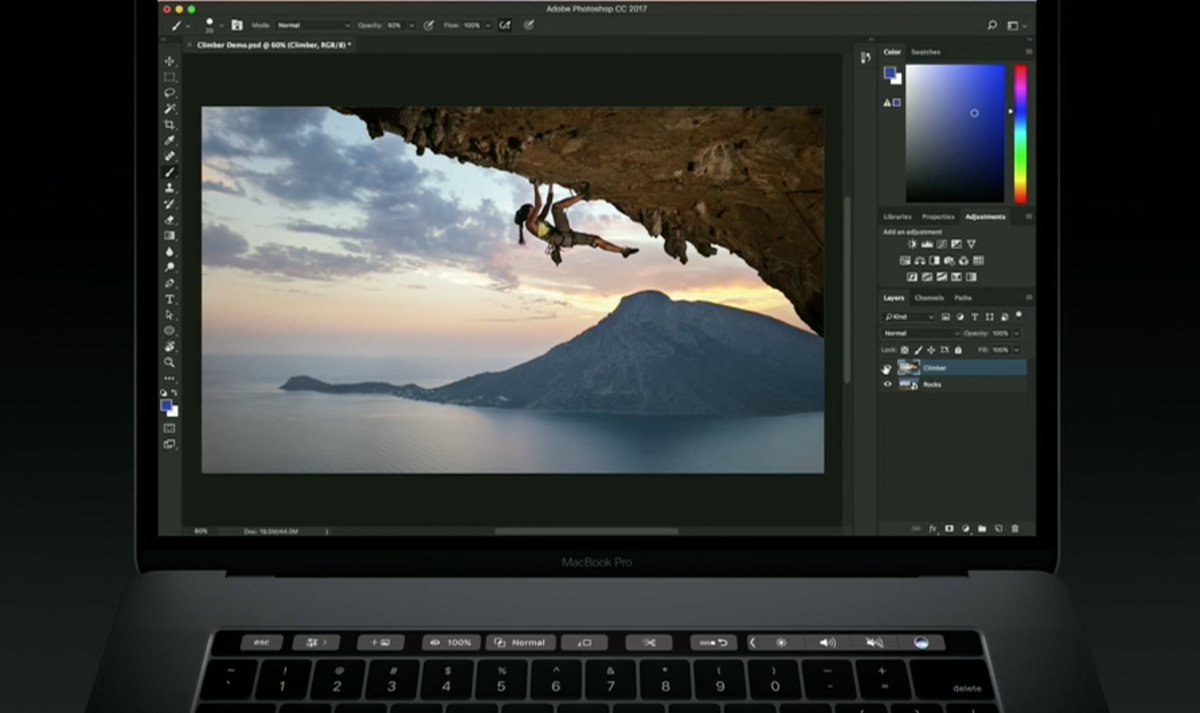This screenshot has height=713, width=1200.
Task: Select the Move tool
Action: [170, 61]
